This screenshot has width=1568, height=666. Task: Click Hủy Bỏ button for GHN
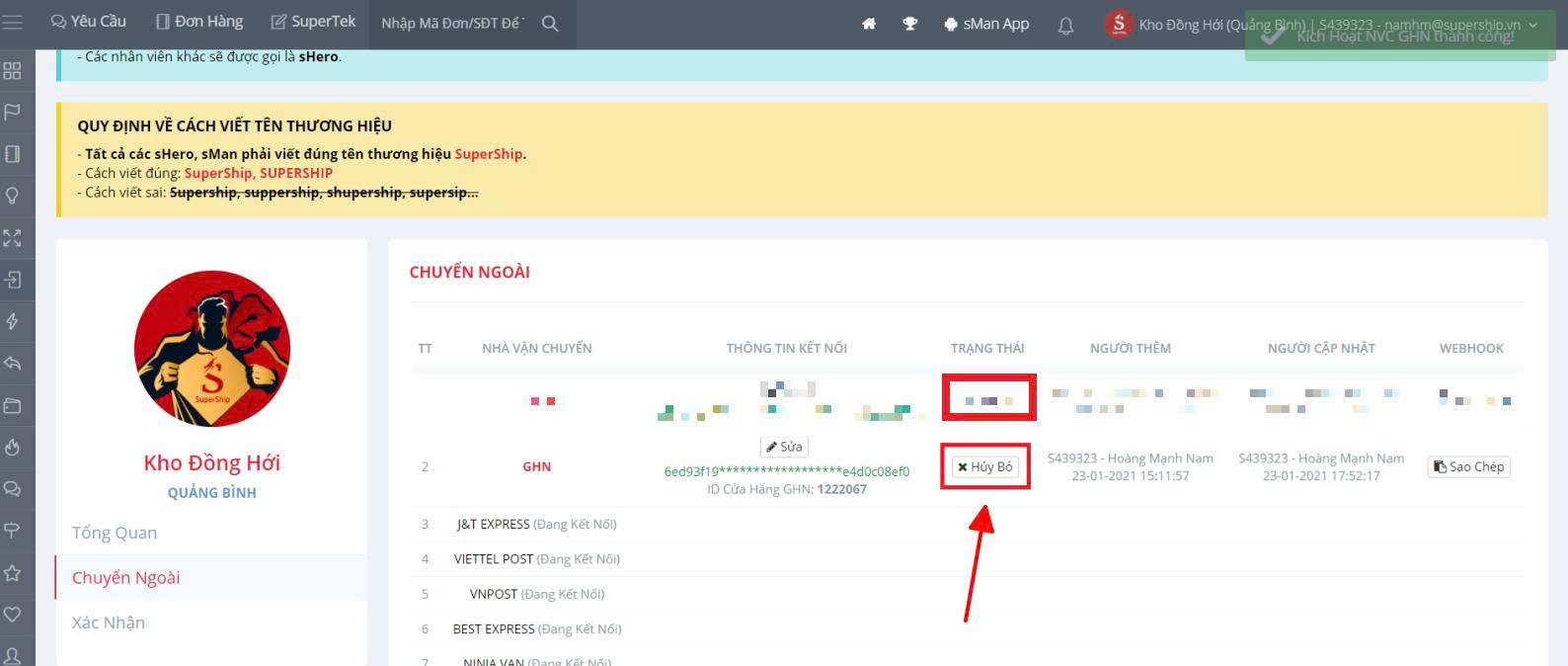(x=984, y=466)
